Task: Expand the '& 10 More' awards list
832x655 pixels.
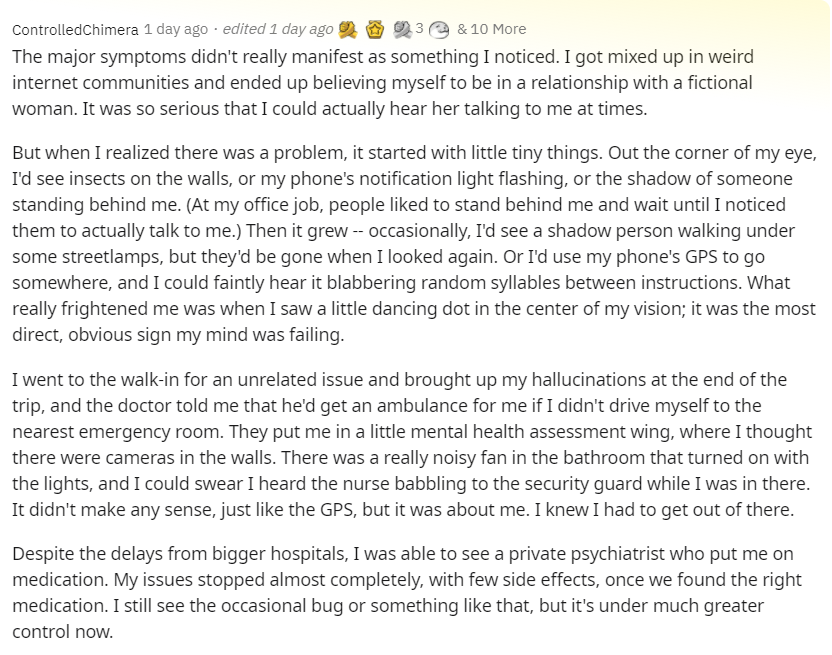Action: click(x=491, y=29)
